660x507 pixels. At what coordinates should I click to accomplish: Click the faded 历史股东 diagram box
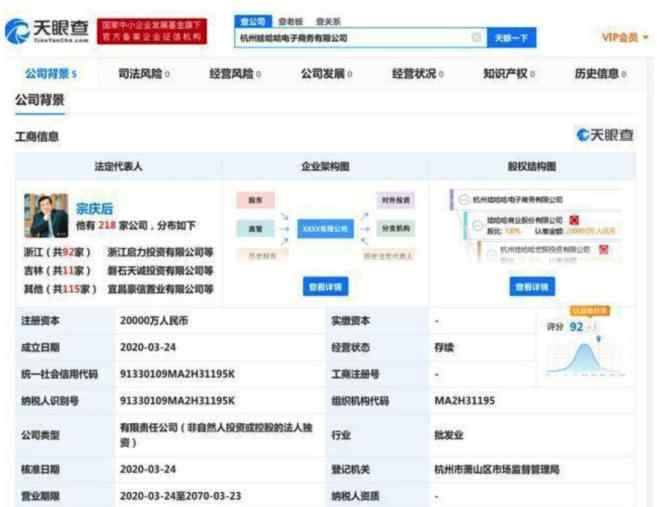[x=262, y=255]
